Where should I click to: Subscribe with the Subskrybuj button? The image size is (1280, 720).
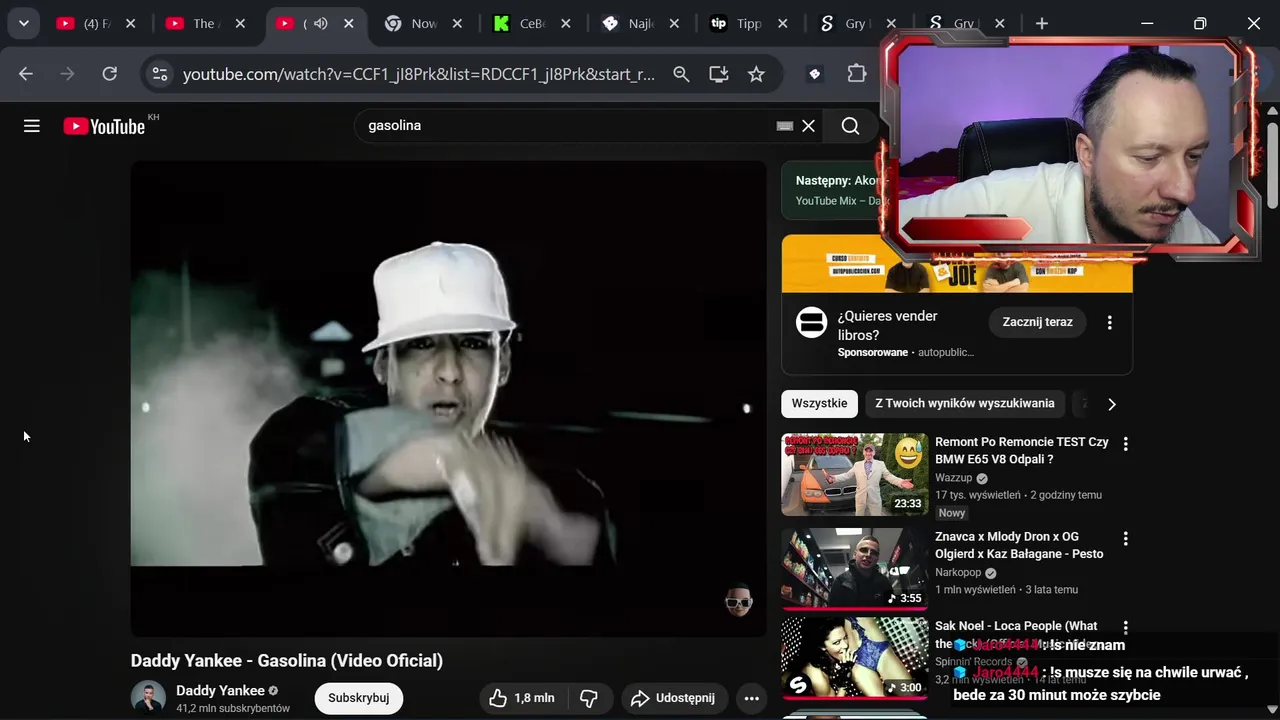coord(359,698)
